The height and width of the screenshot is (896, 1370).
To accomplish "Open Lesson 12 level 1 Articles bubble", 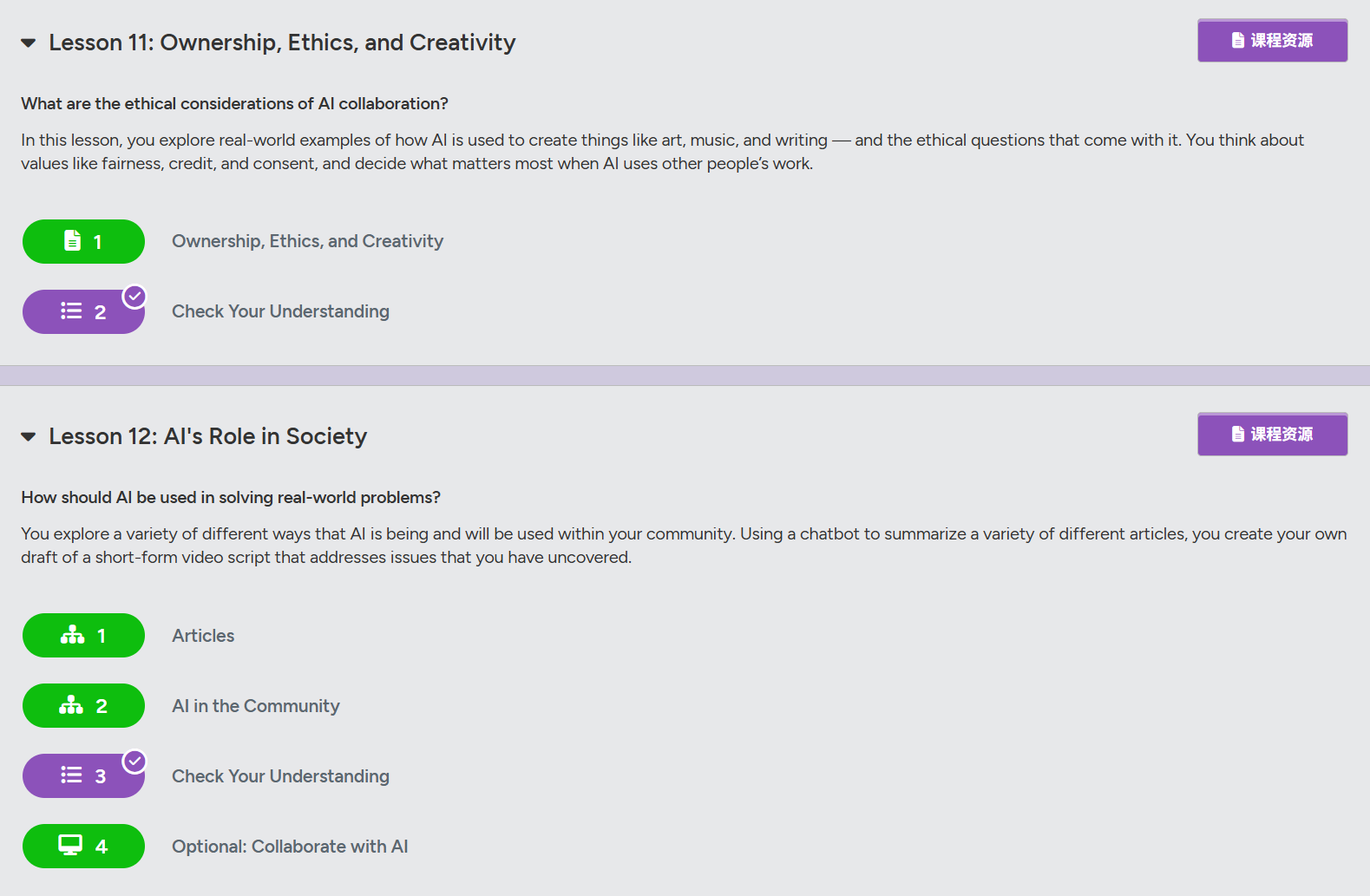I will tap(83, 636).
